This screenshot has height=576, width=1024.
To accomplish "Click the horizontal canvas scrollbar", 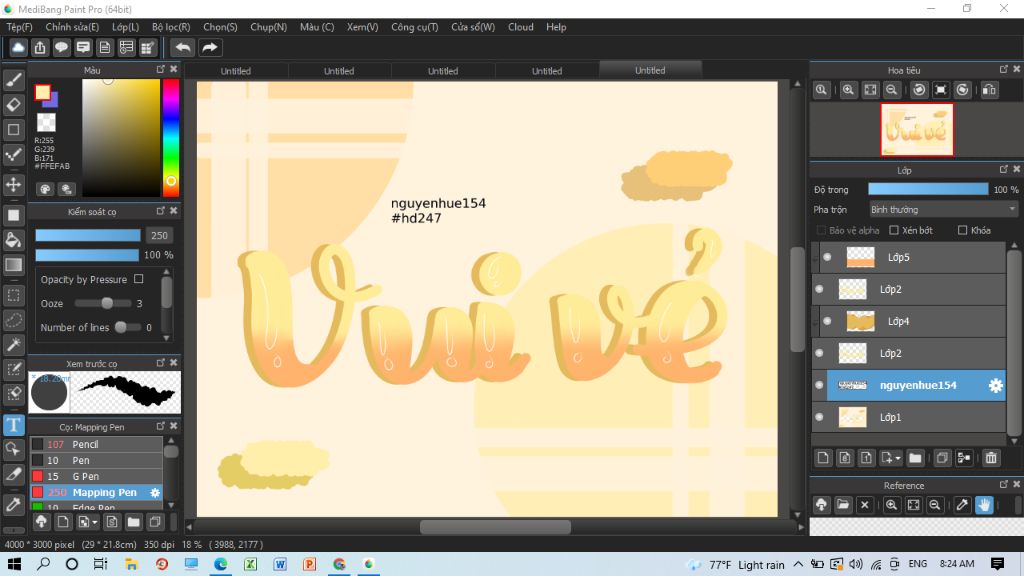I will pos(495,526).
